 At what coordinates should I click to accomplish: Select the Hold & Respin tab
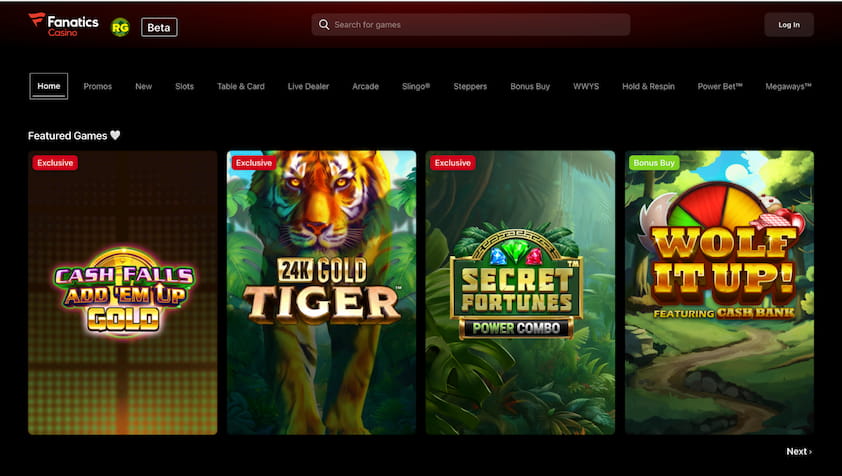(648, 86)
